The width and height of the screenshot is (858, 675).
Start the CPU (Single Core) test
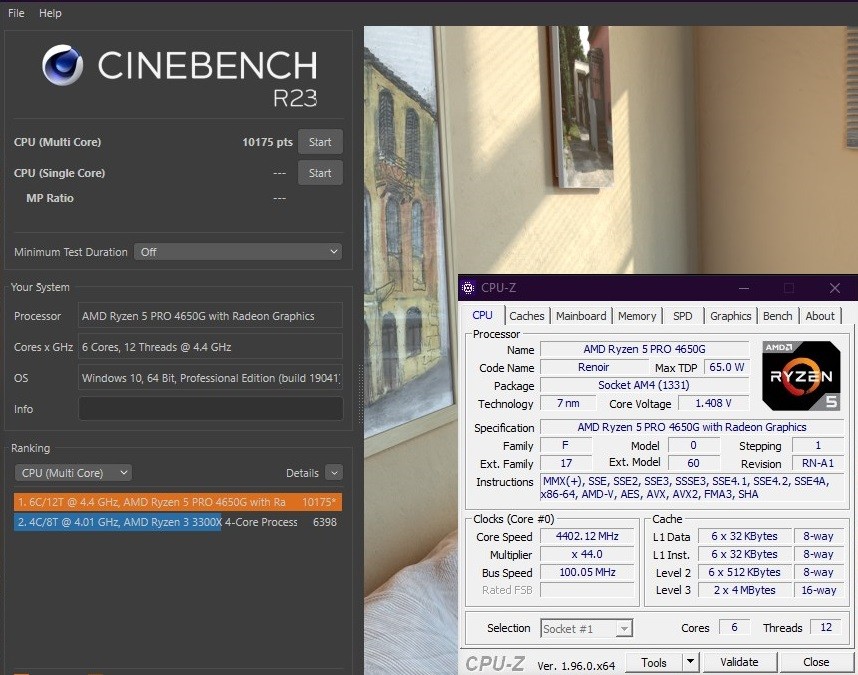point(320,173)
